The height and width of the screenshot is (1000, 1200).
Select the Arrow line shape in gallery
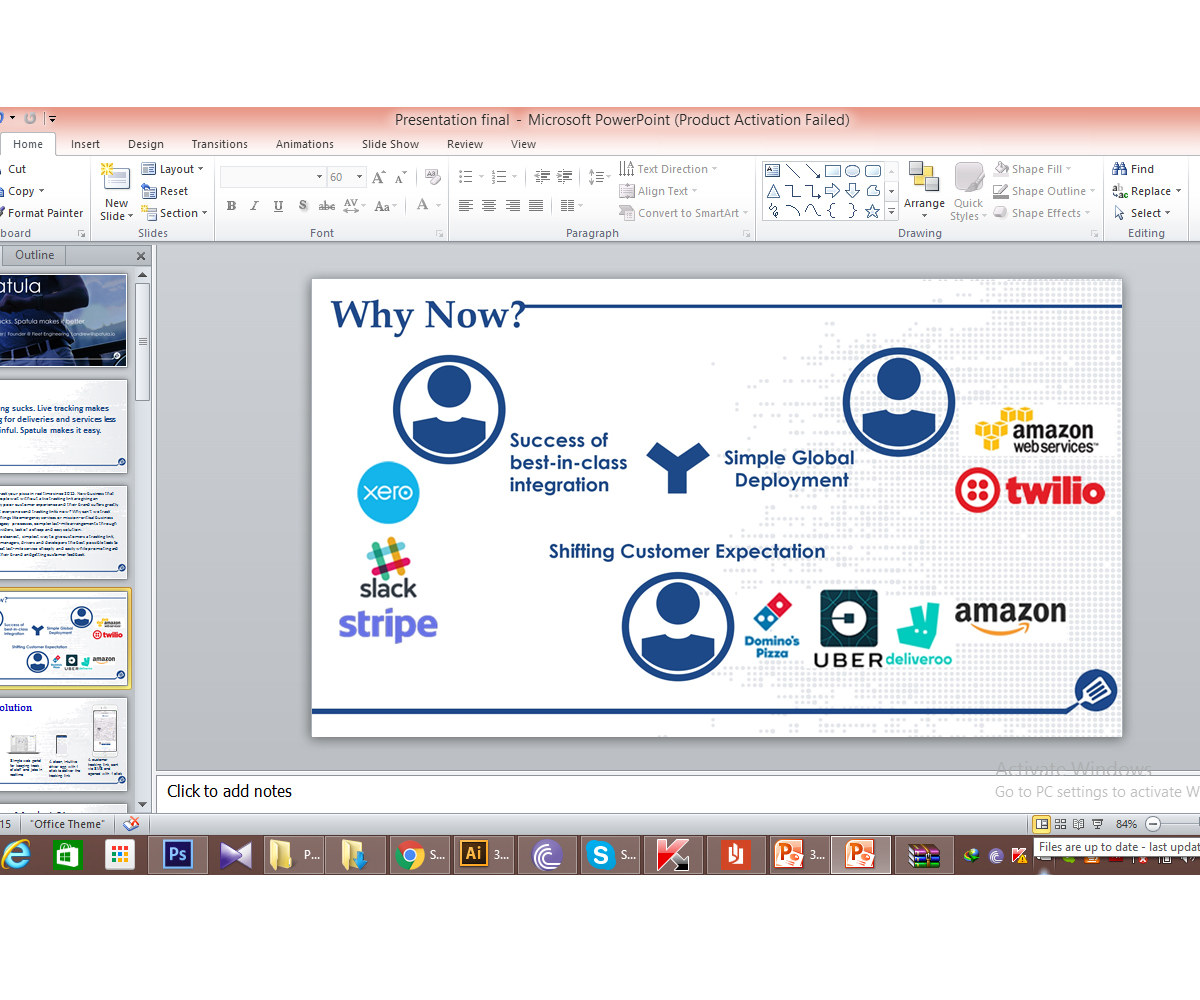click(x=813, y=171)
